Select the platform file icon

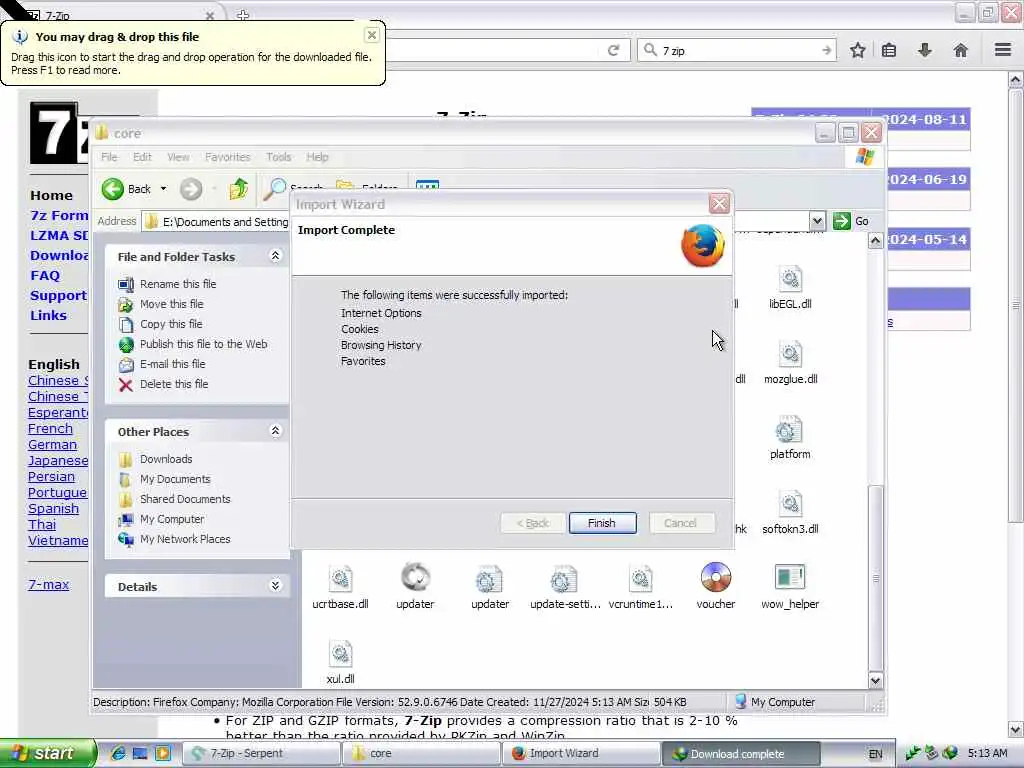click(790, 430)
